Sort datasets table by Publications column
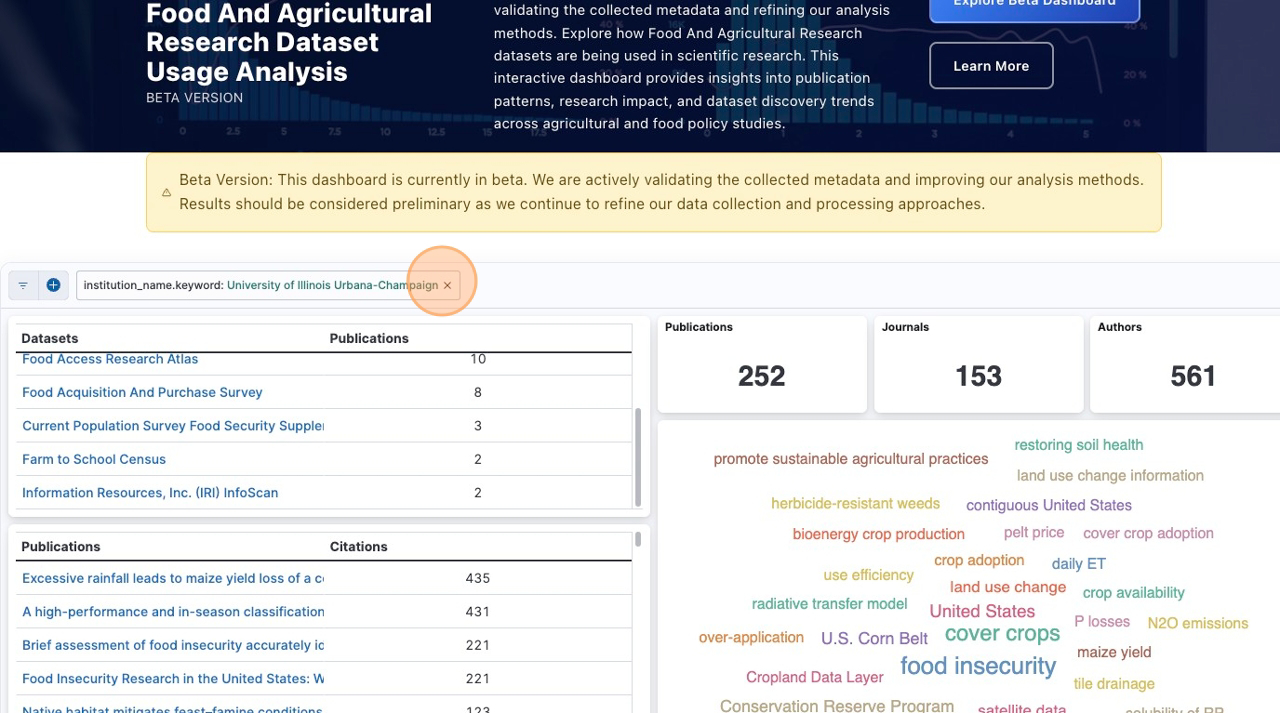Screen dimensions: 1280x713 [x=369, y=338]
